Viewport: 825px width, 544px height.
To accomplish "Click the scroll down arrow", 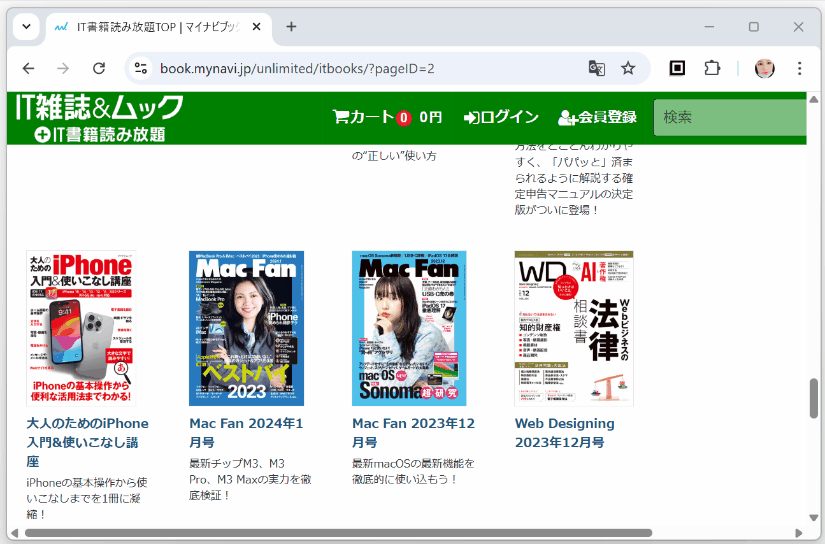I will 813,518.
